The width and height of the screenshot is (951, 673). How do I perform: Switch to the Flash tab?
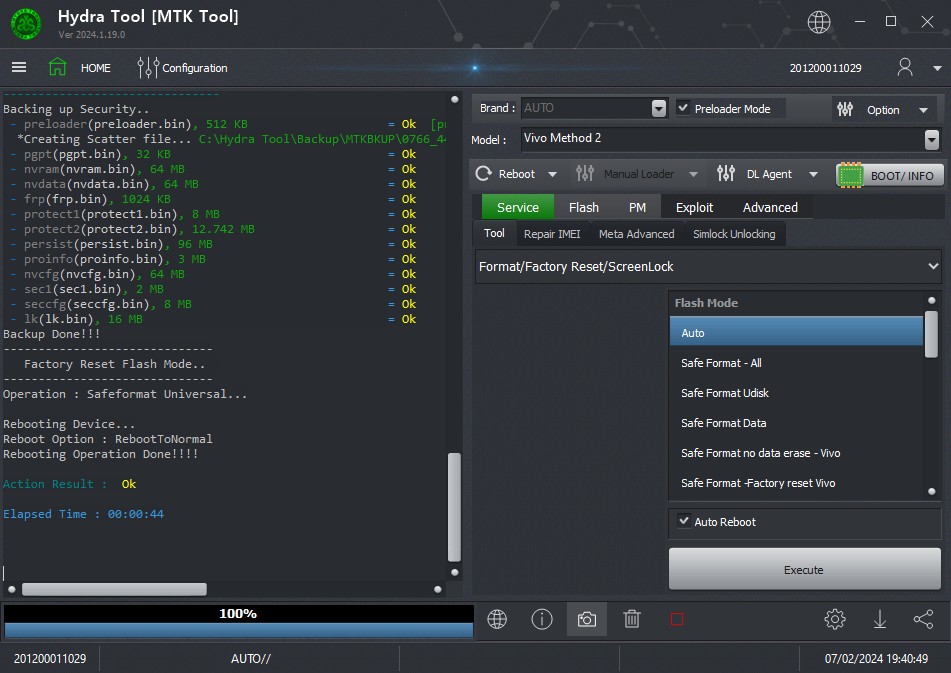click(583, 207)
